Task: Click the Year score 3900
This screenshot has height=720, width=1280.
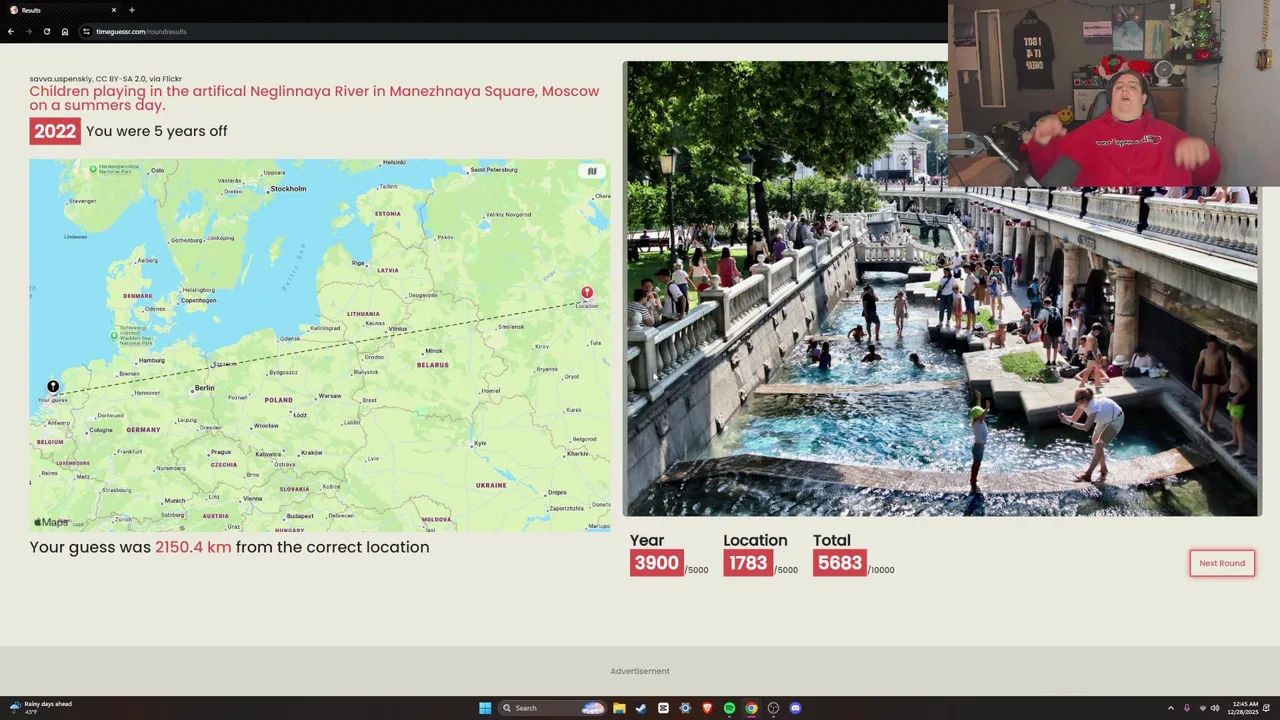Action: pos(656,563)
